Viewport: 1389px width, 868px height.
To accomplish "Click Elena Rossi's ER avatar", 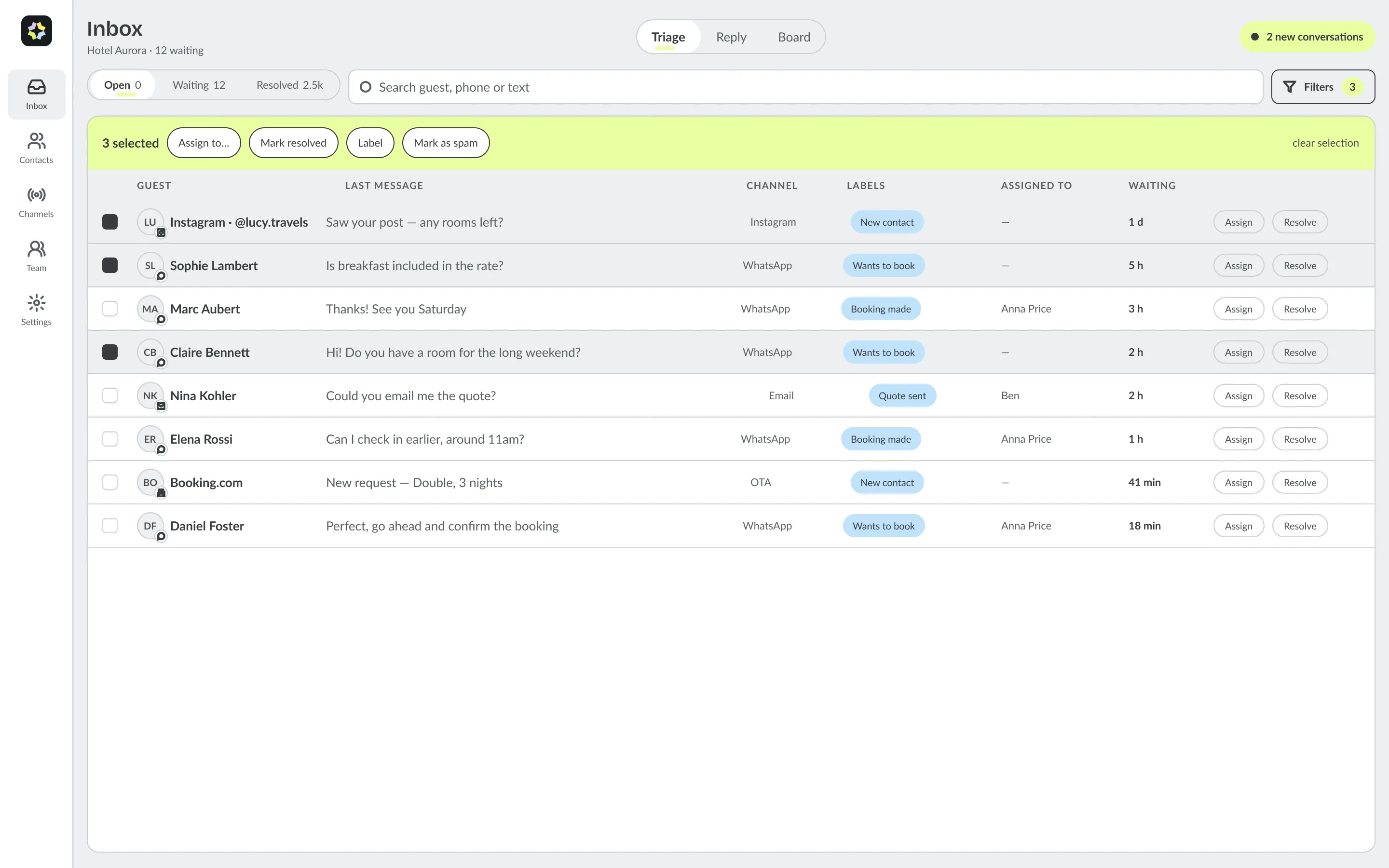I will [x=150, y=439].
